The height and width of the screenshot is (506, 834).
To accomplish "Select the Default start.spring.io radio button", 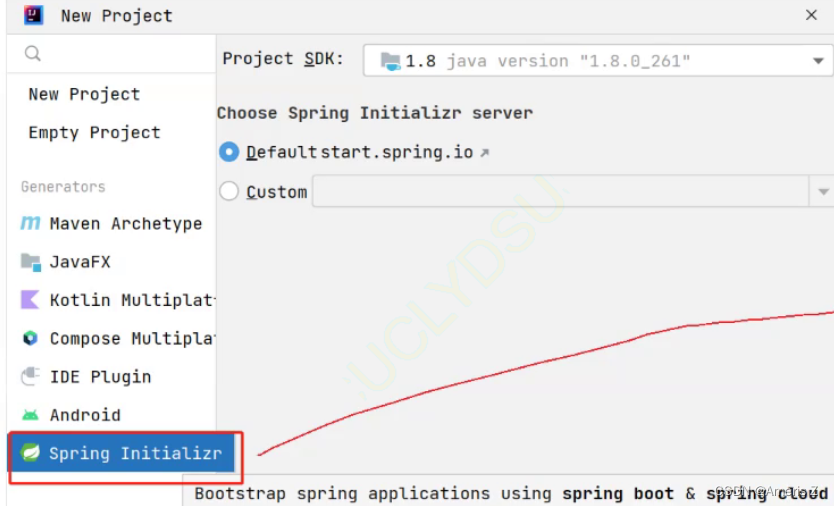I will (x=229, y=152).
